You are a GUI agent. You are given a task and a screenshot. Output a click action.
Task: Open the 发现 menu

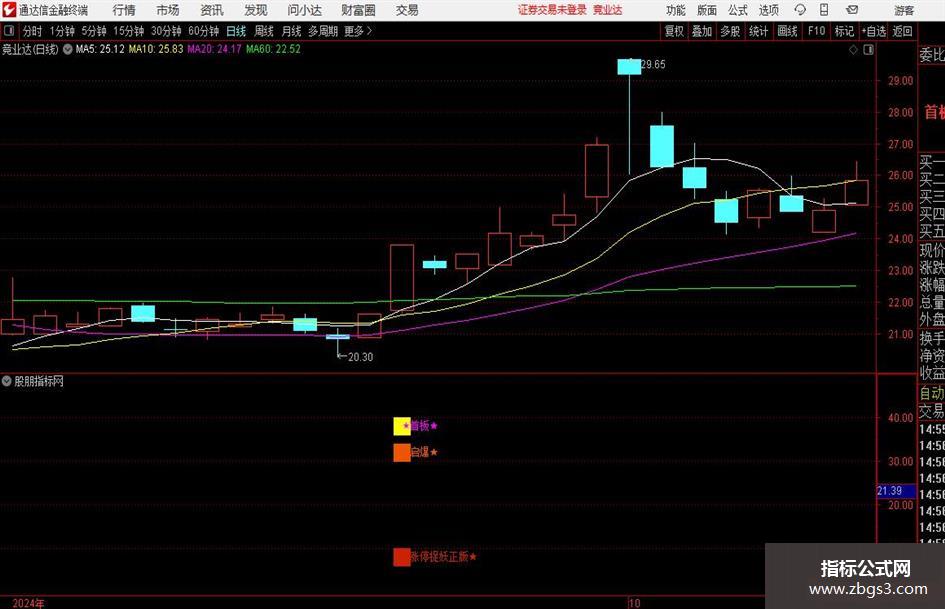[256, 10]
